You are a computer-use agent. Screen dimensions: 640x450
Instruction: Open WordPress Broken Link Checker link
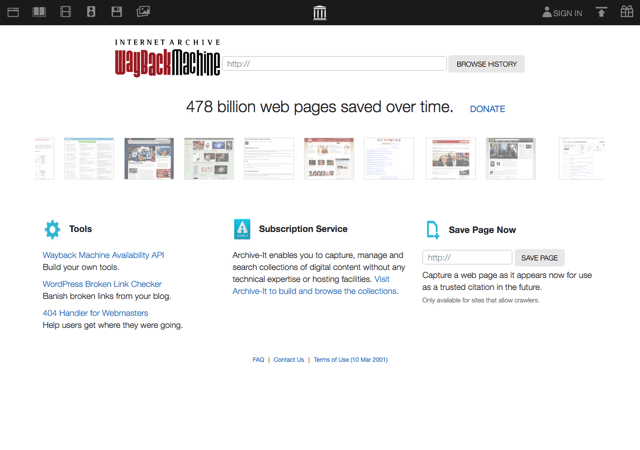click(x=102, y=284)
